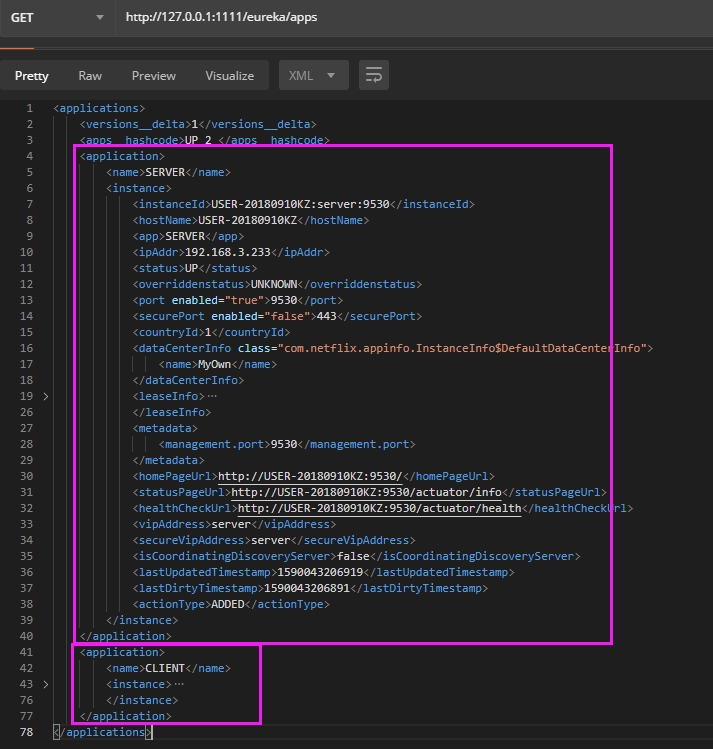Follow the healthCheckUrl actuator/health link
This screenshot has width=713, height=749.
(x=379, y=508)
